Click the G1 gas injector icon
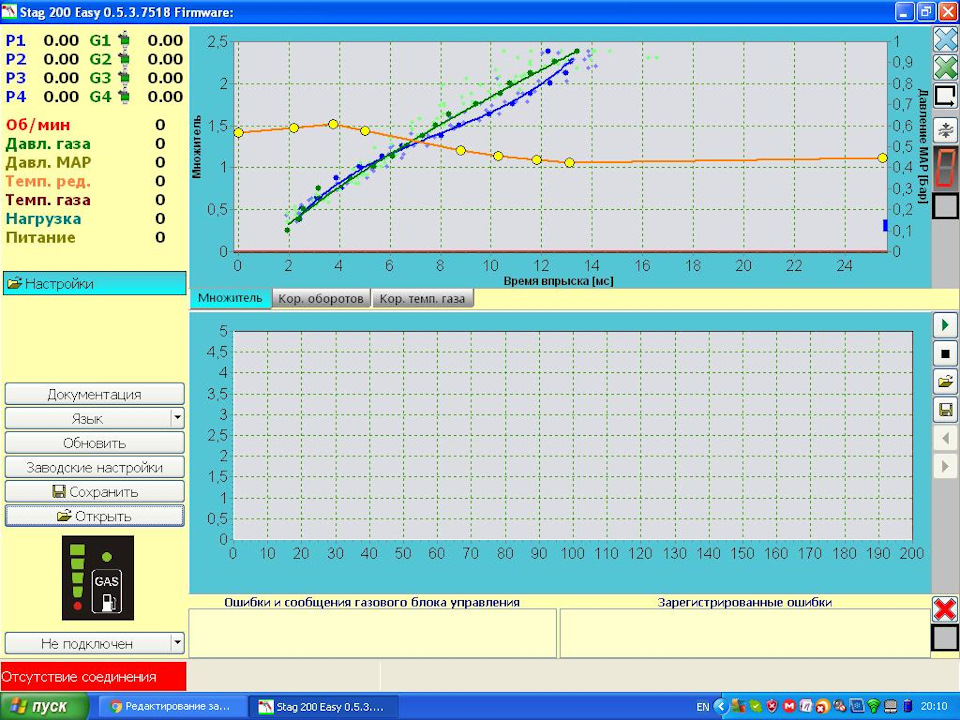 (x=124, y=40)
